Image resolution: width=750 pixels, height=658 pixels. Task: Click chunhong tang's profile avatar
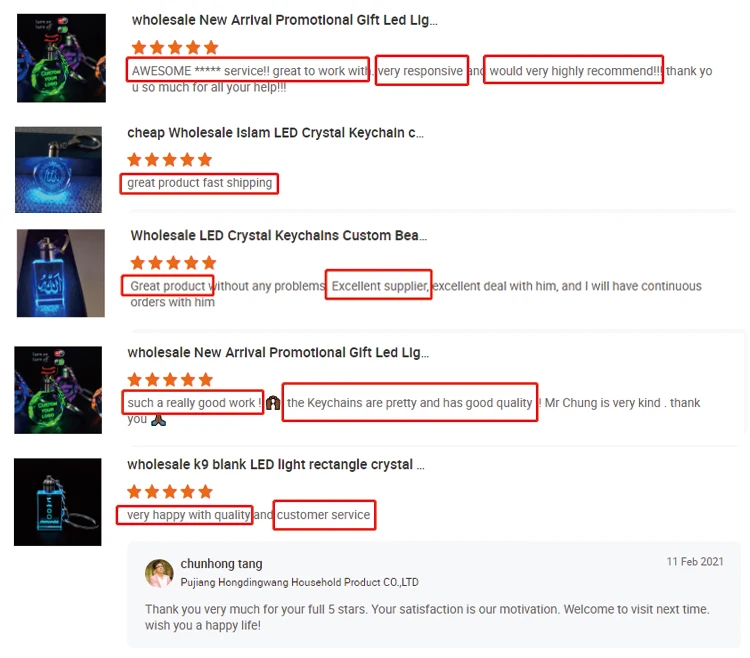pyautogui.click(x=159, y=573)
